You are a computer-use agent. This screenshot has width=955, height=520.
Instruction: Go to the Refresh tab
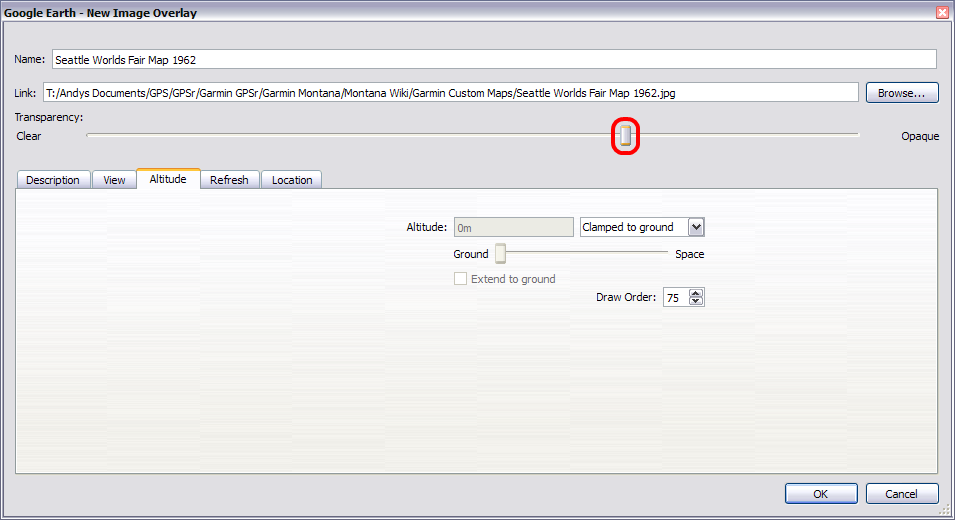[230, 180]
